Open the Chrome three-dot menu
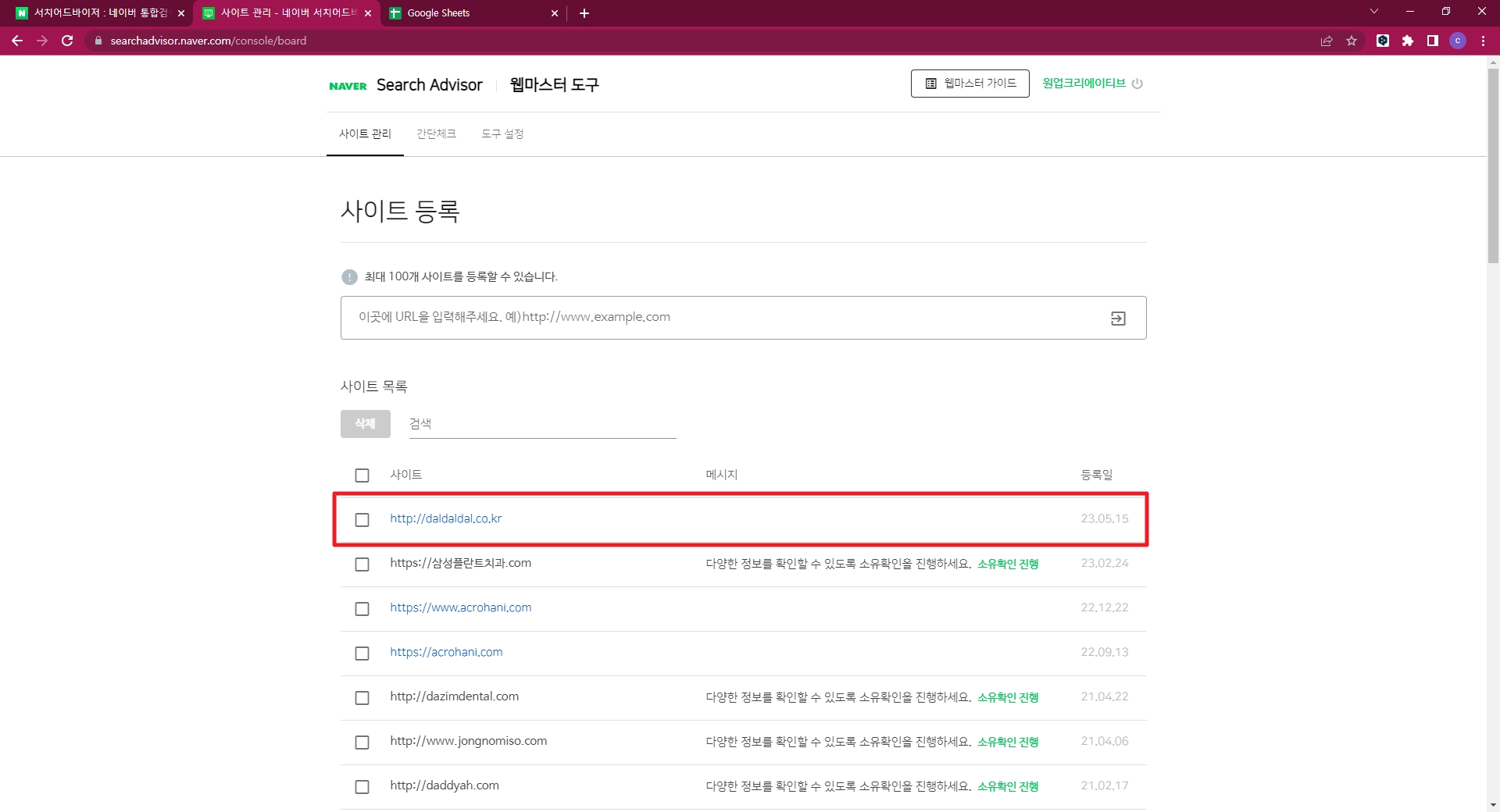Image resolution: width=1500 pixels, height=812 pixels. [x=1483, y=41]
